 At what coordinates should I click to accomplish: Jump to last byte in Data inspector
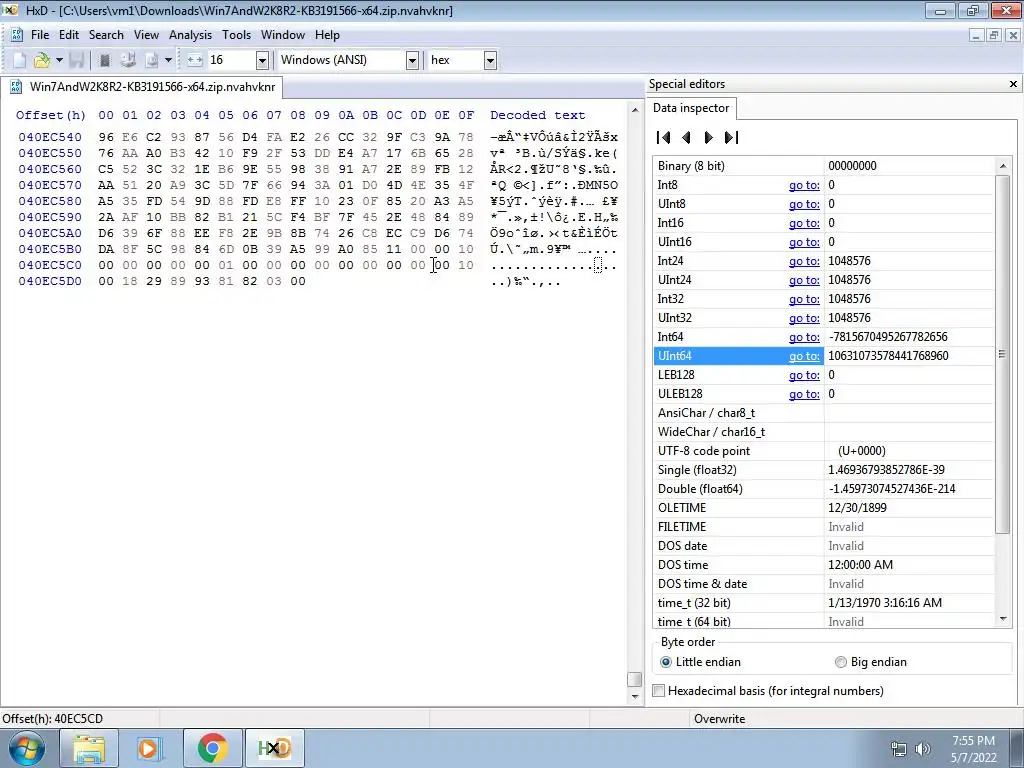coord(731,137)
